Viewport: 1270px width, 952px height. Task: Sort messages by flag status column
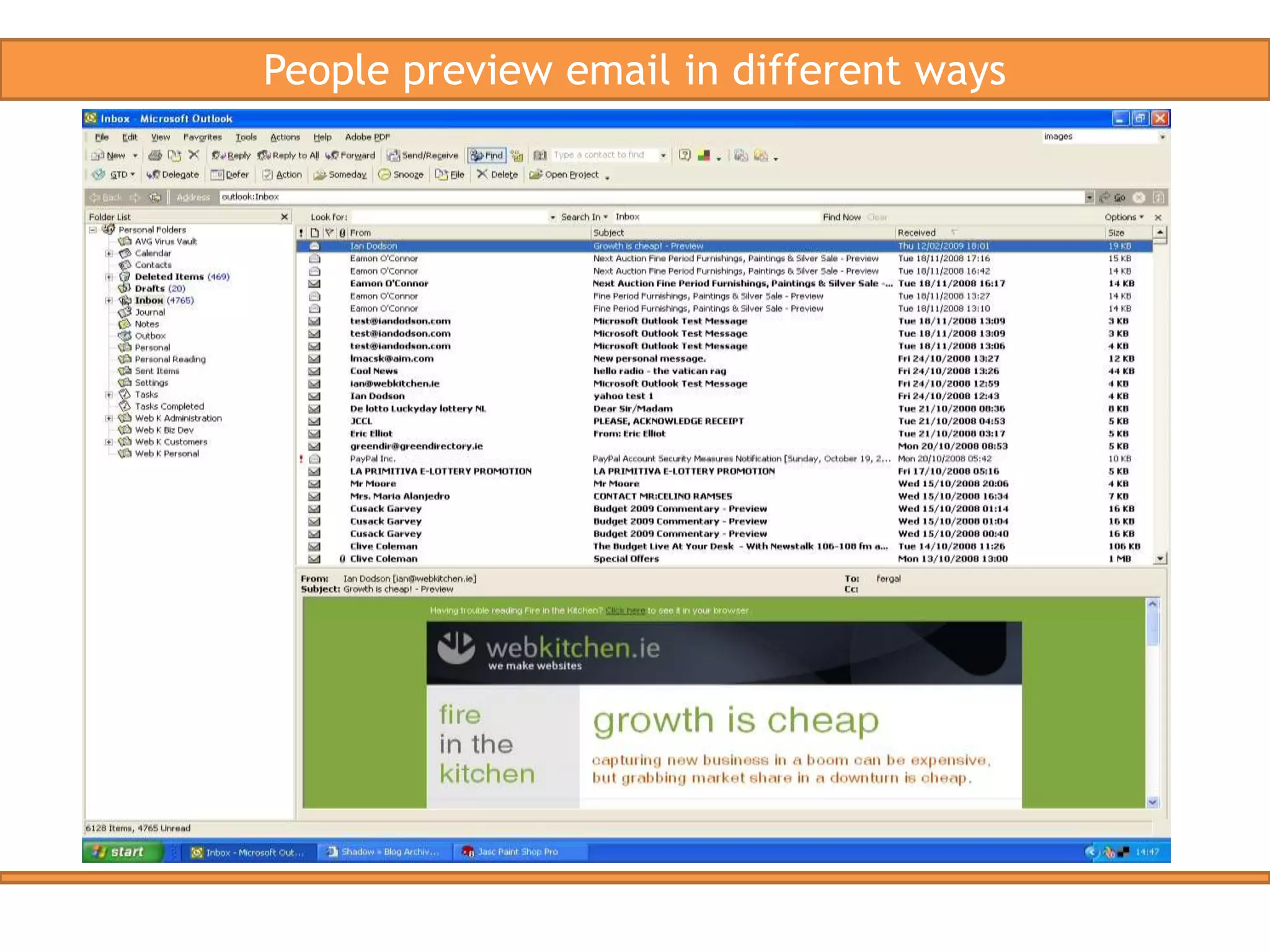329,232
